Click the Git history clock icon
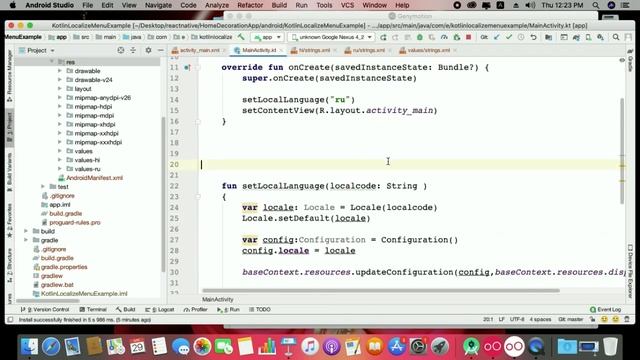The width and height of the screenshot is (640, 360). click(x=521, y=37)
